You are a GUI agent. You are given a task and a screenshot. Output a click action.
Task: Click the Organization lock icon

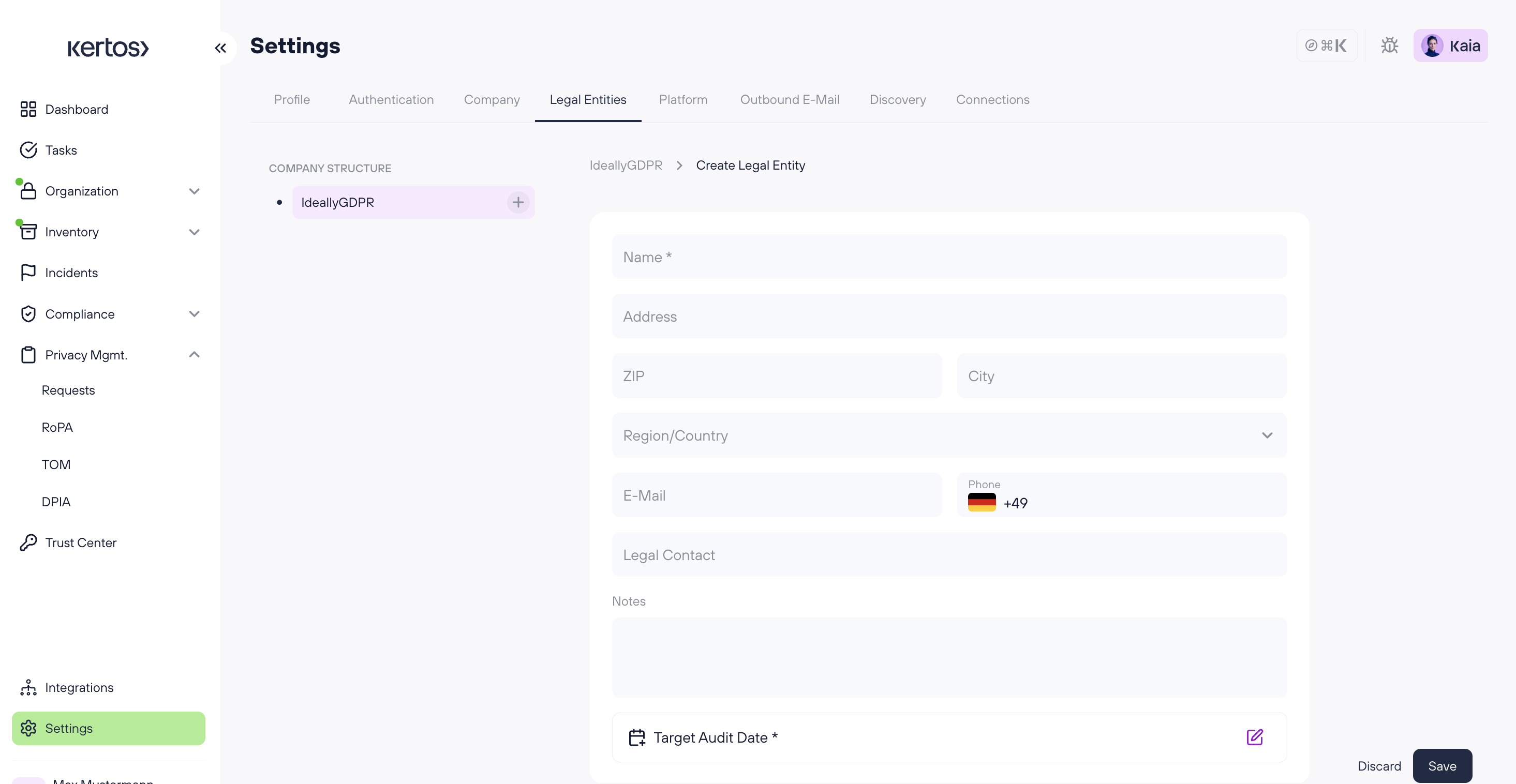(28, 191)
